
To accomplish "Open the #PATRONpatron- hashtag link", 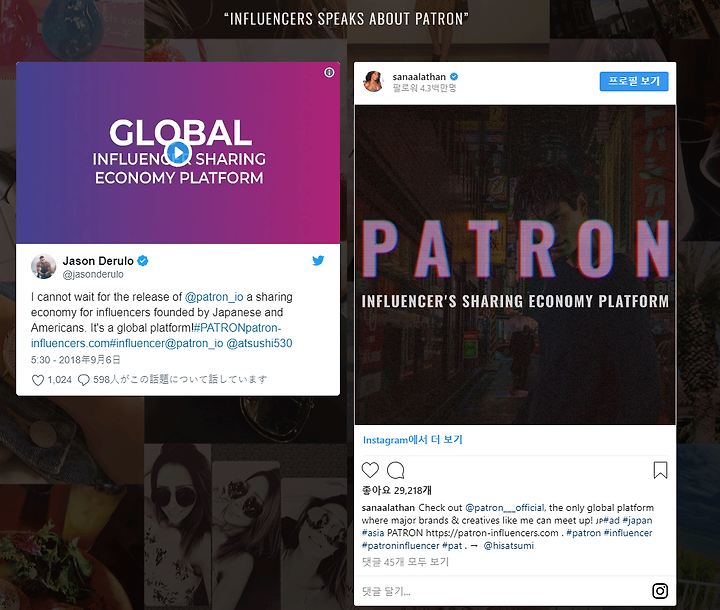I will click(237, 328).
